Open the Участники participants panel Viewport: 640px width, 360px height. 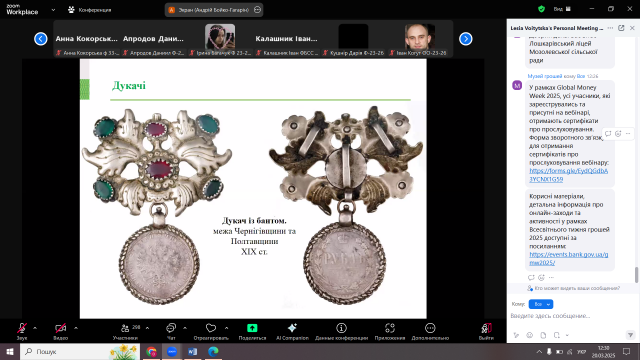(x=125, y=331)
